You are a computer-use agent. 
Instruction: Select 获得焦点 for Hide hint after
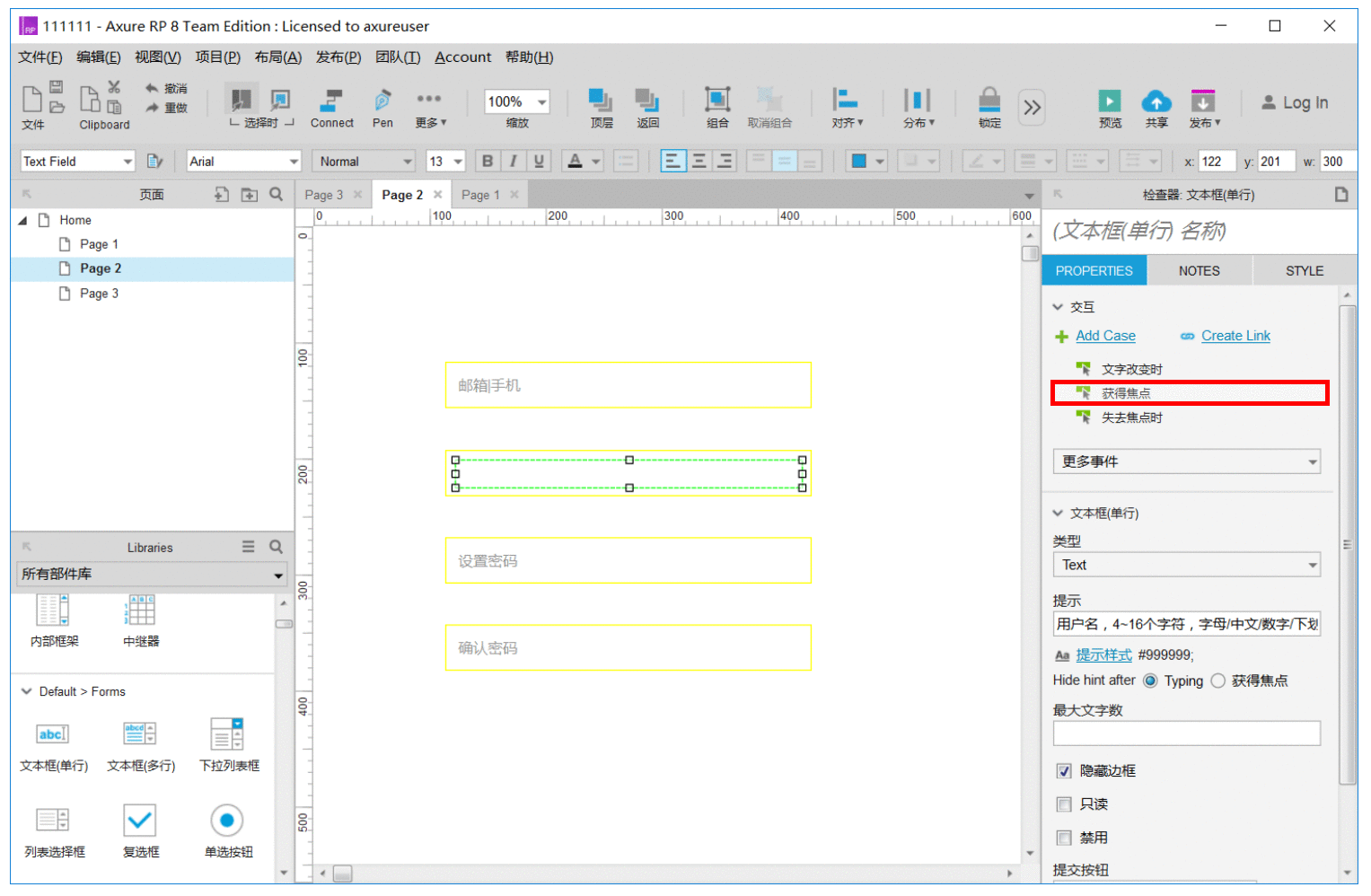click(1218, 681)
